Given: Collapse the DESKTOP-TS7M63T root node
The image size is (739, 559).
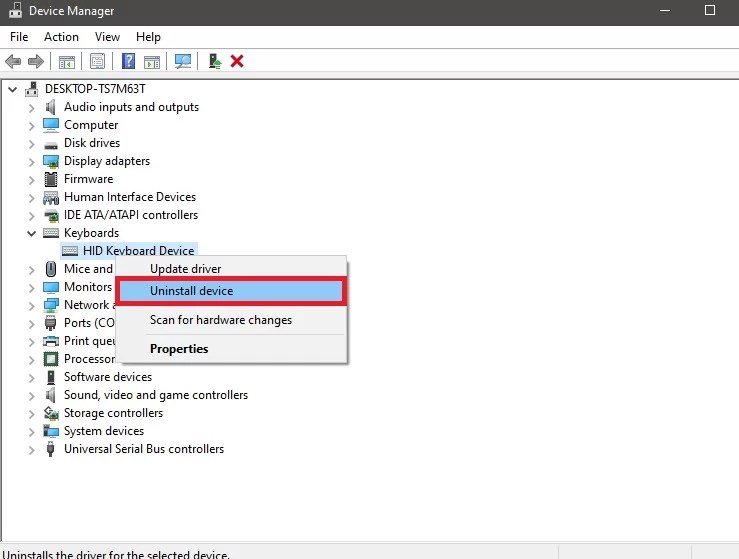Looking at the screenshot, I should coord(13,89).
